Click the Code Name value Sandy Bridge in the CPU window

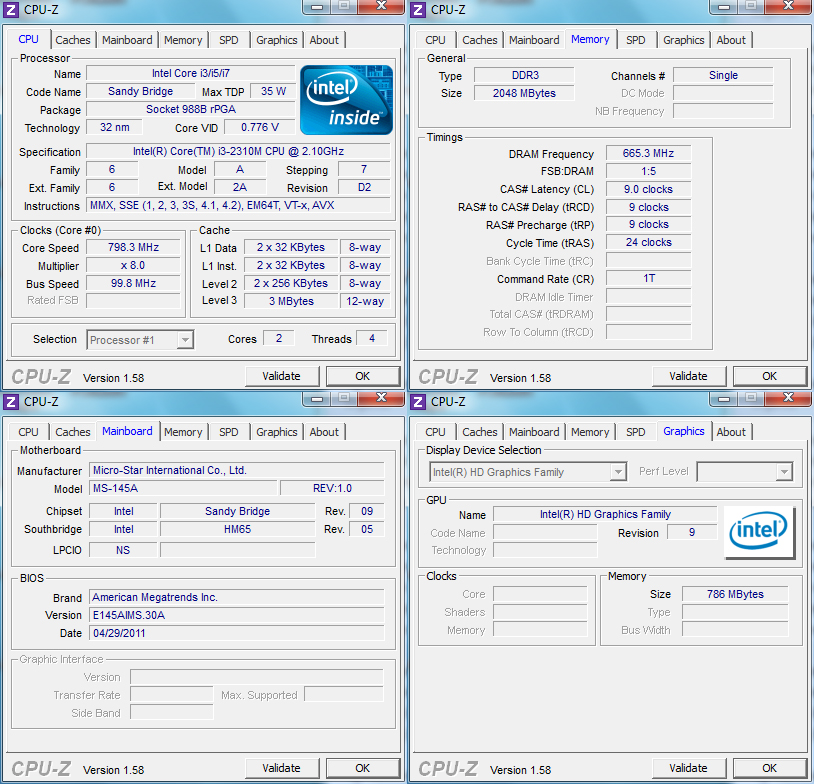140,91
